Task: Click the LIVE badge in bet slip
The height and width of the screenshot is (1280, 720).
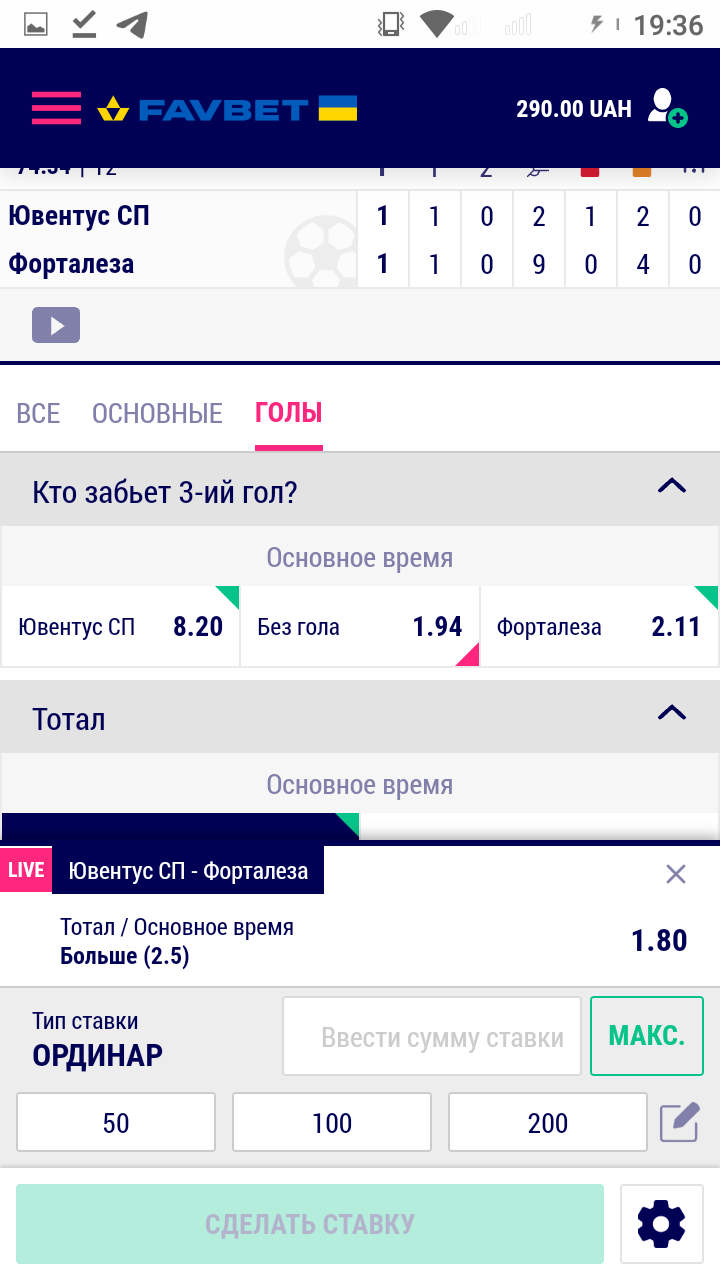Action: click(x=25, y=869)
